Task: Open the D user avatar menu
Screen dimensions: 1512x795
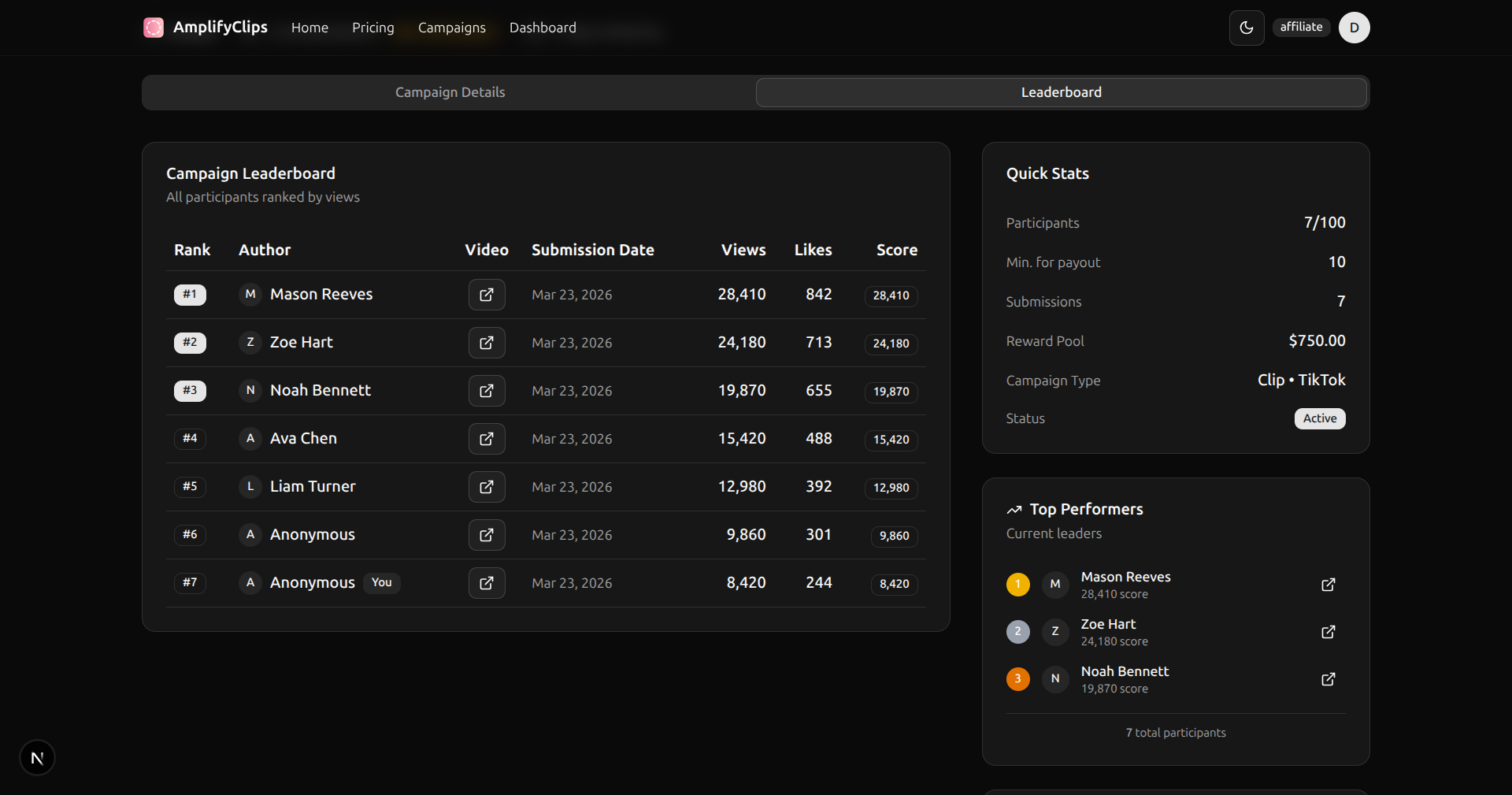Action: [1354, 28]
